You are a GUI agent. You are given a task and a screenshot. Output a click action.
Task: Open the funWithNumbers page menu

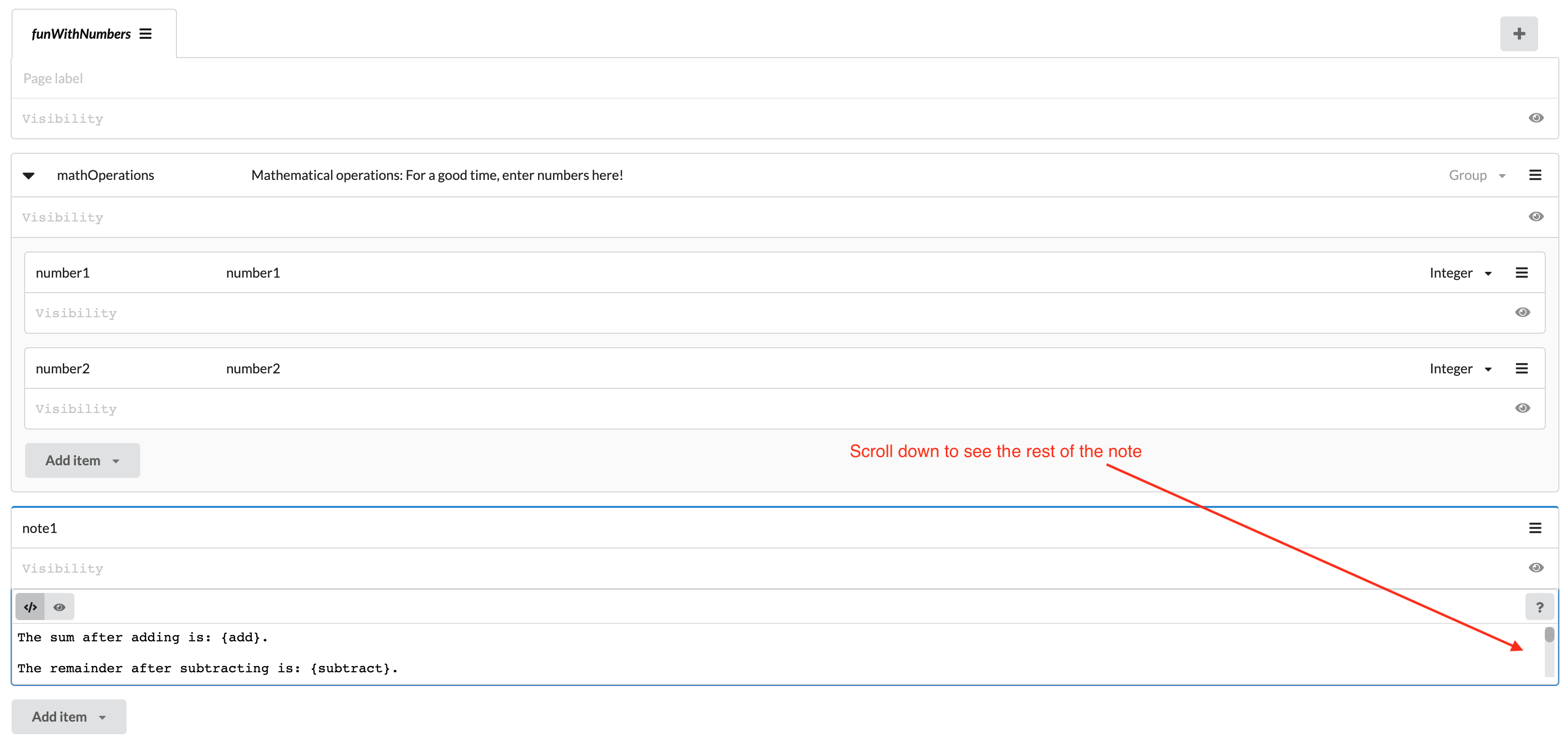coord(145,33)
